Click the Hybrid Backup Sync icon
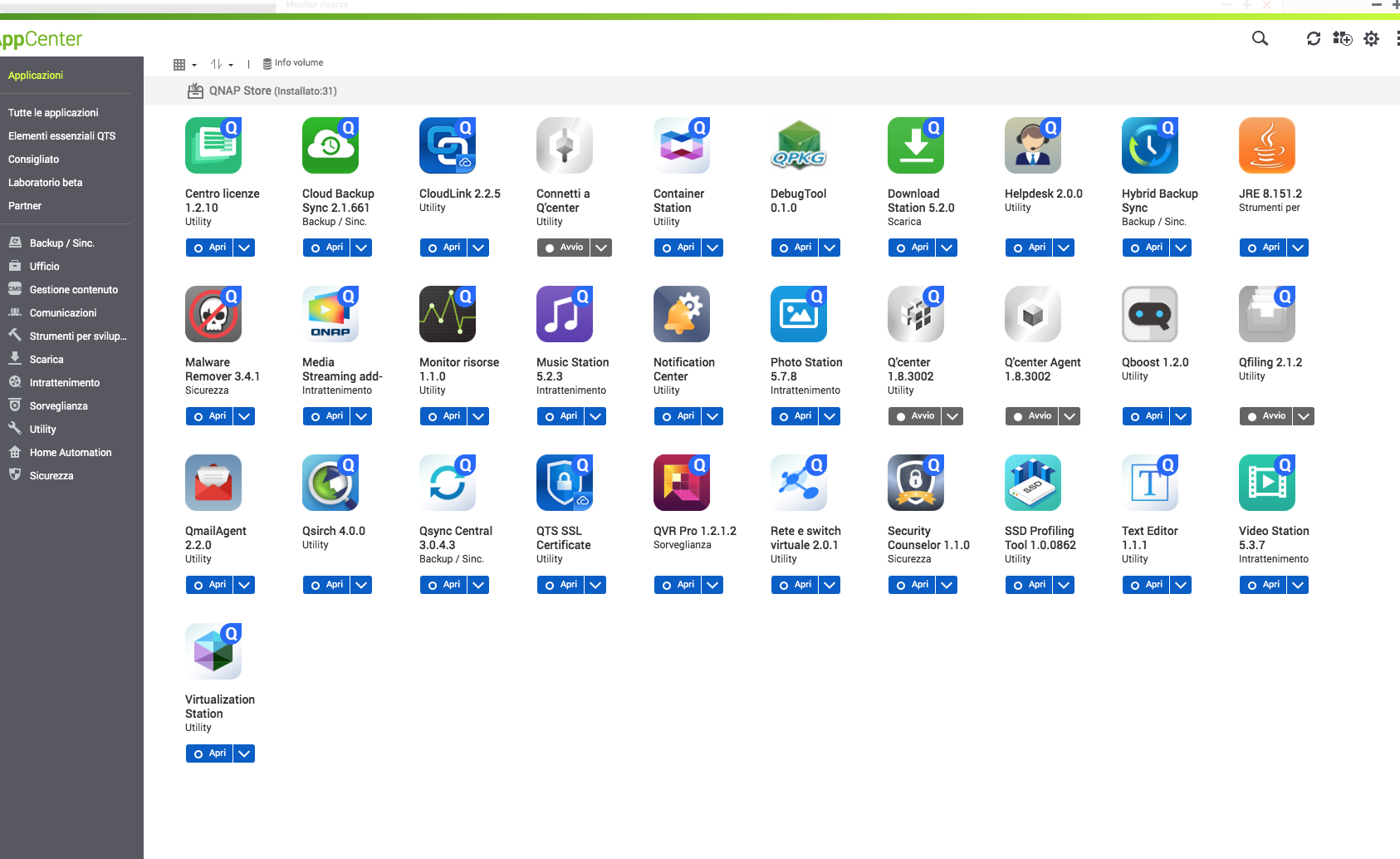The height and width of the screenshot is (859, 1400). [x=1150, y=145]
